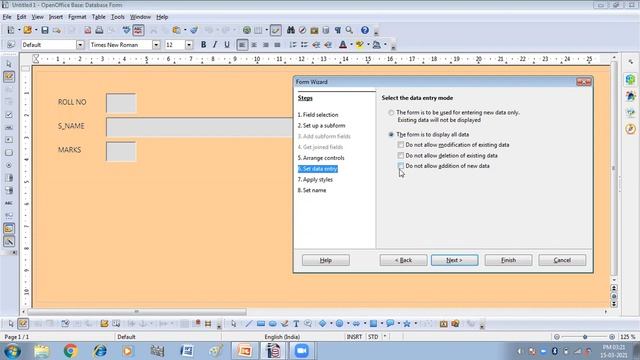This screenshot has height=360, width=640.
Task: Click the Zoom magnifier icon
Action: tap(349, 30)
